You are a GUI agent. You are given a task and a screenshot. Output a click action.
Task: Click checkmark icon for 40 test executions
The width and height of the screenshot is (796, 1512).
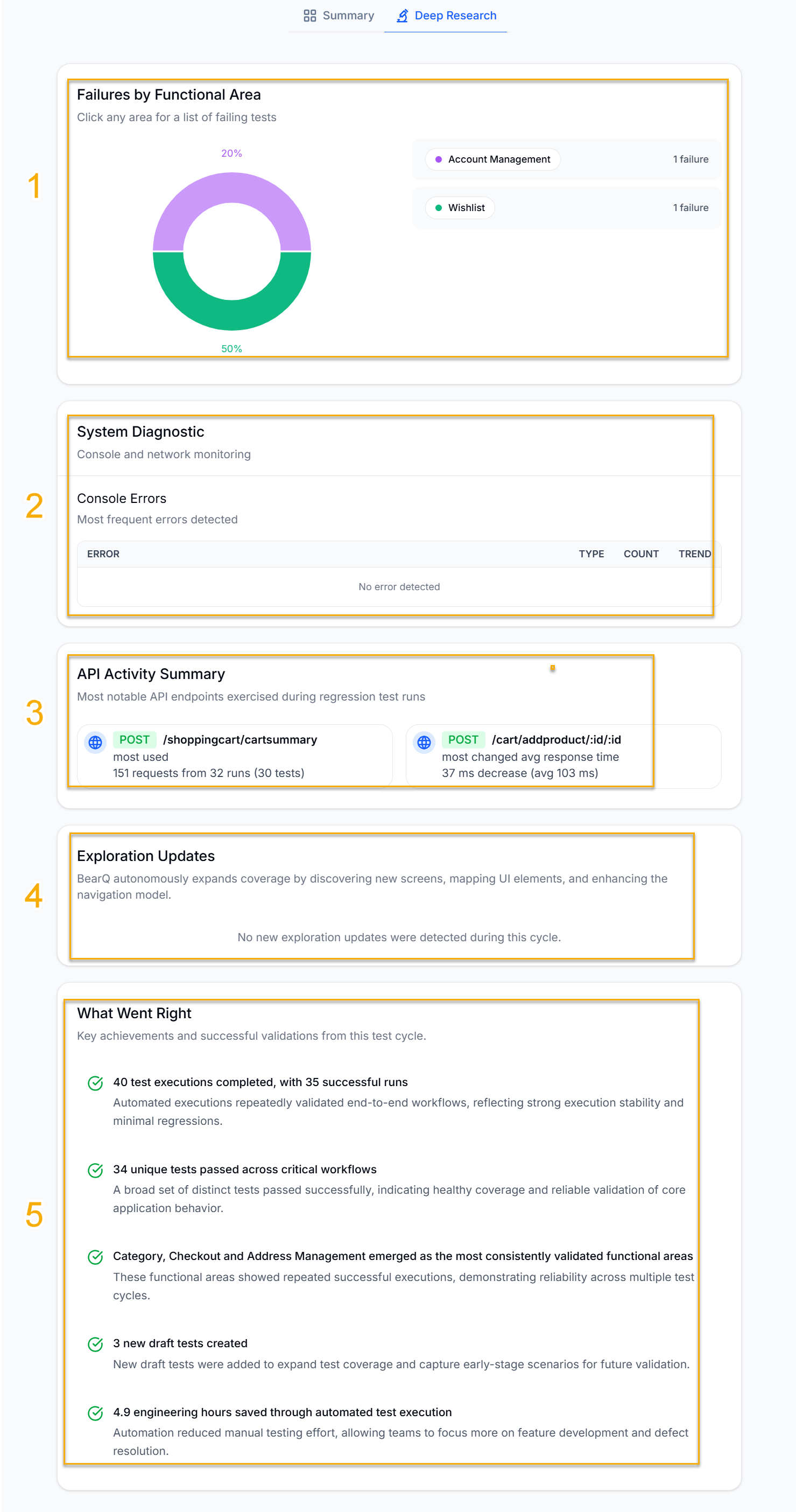95,1083
